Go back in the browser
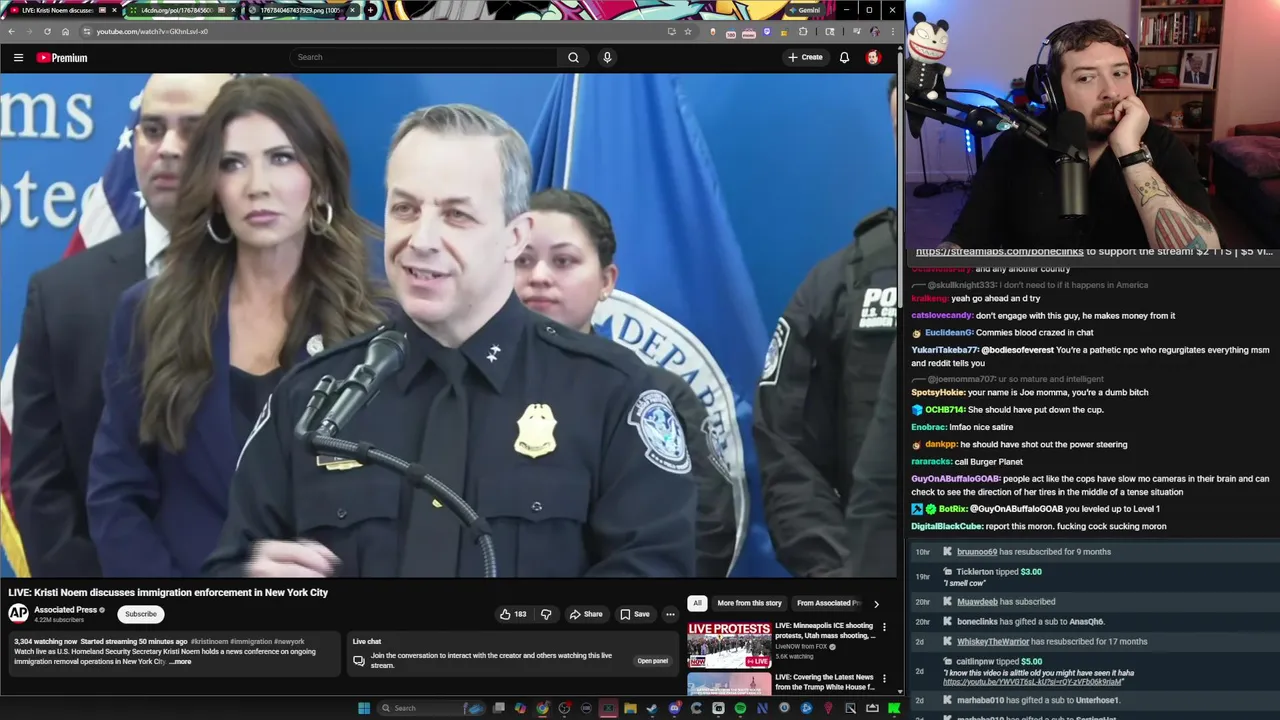 11,31
